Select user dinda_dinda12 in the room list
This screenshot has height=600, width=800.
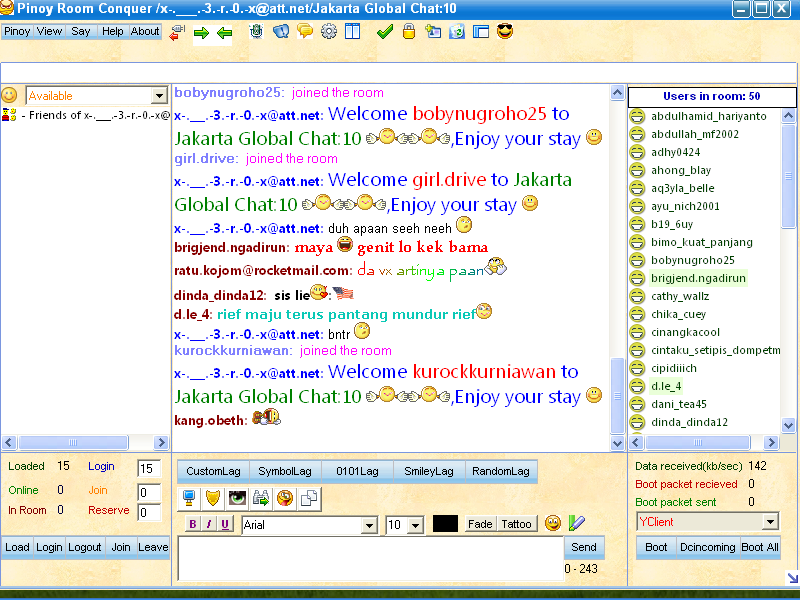[689, 422]
